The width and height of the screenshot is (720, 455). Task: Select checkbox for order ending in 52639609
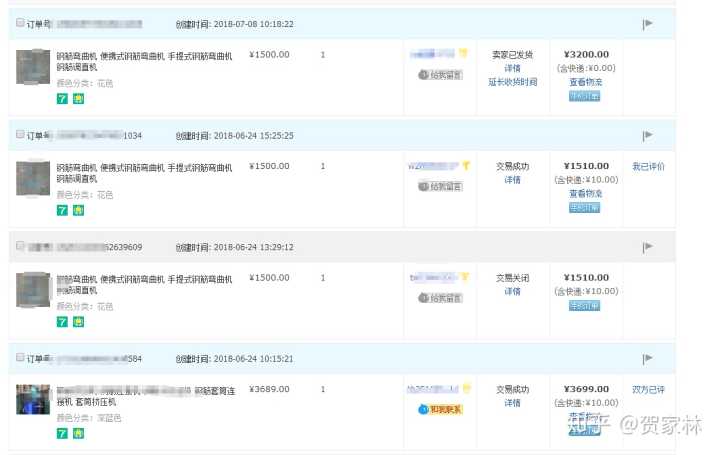tap(20, 246)
